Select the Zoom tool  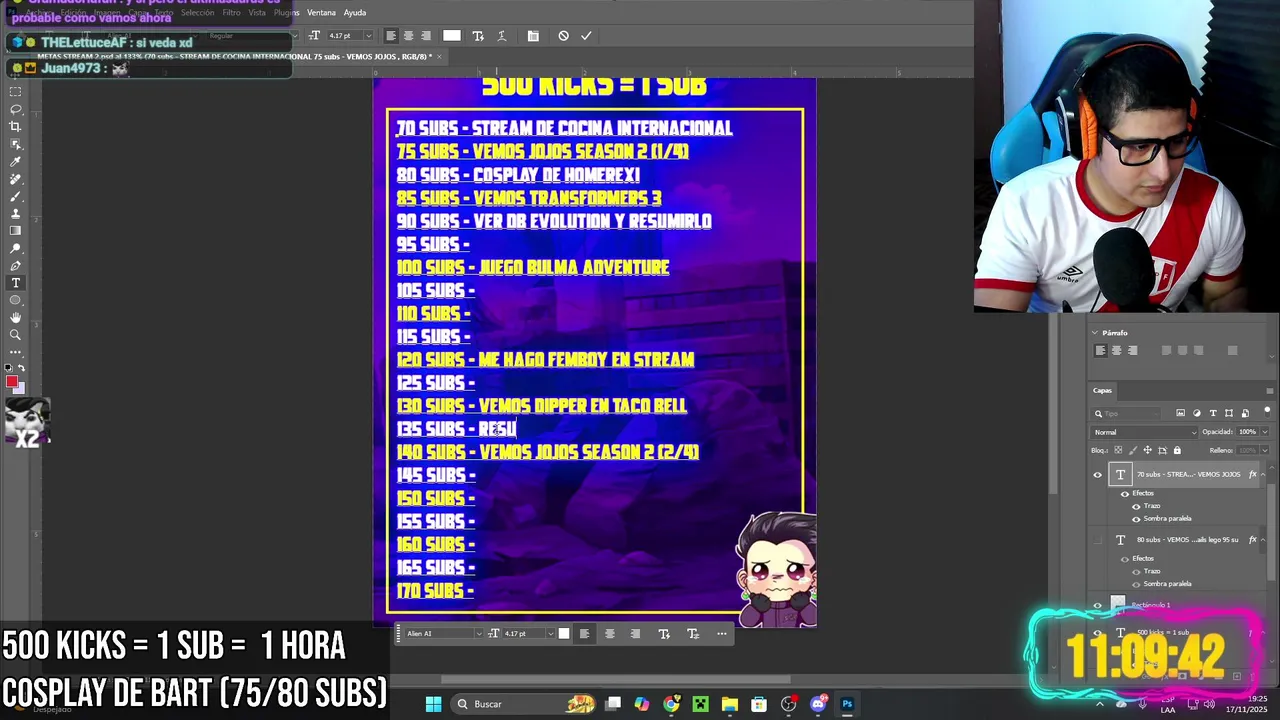point(15,335)
